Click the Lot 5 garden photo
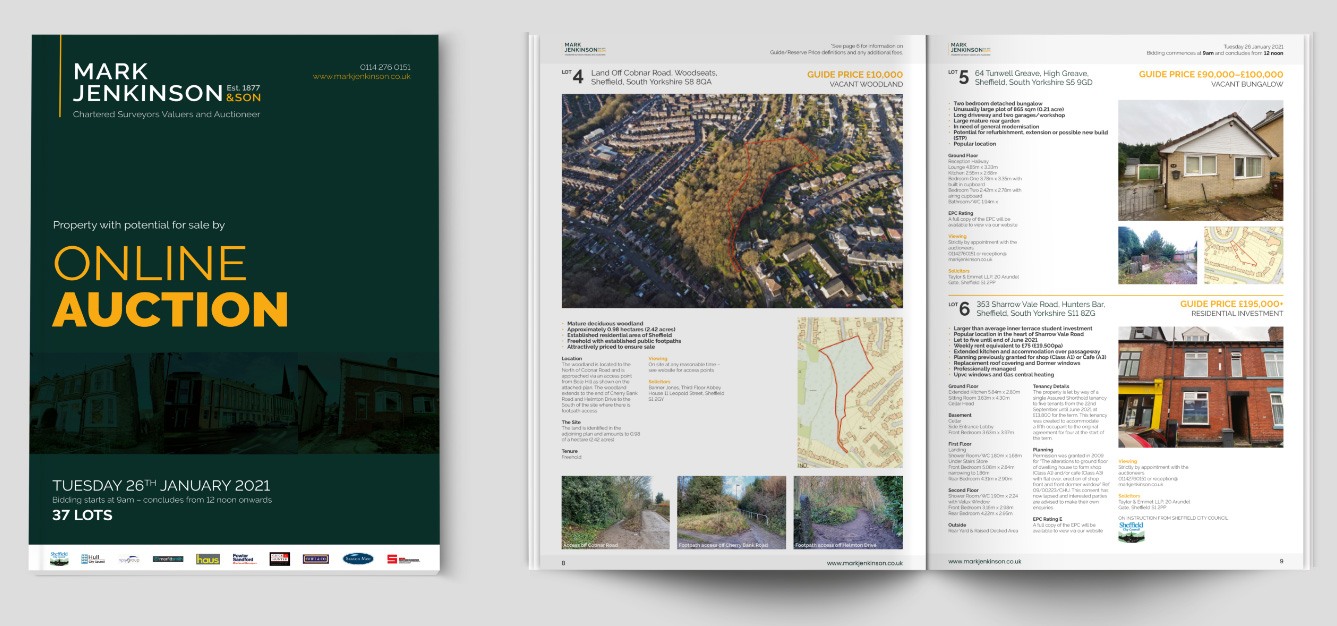This screenshot has width=1337, height=626. 1157,255
